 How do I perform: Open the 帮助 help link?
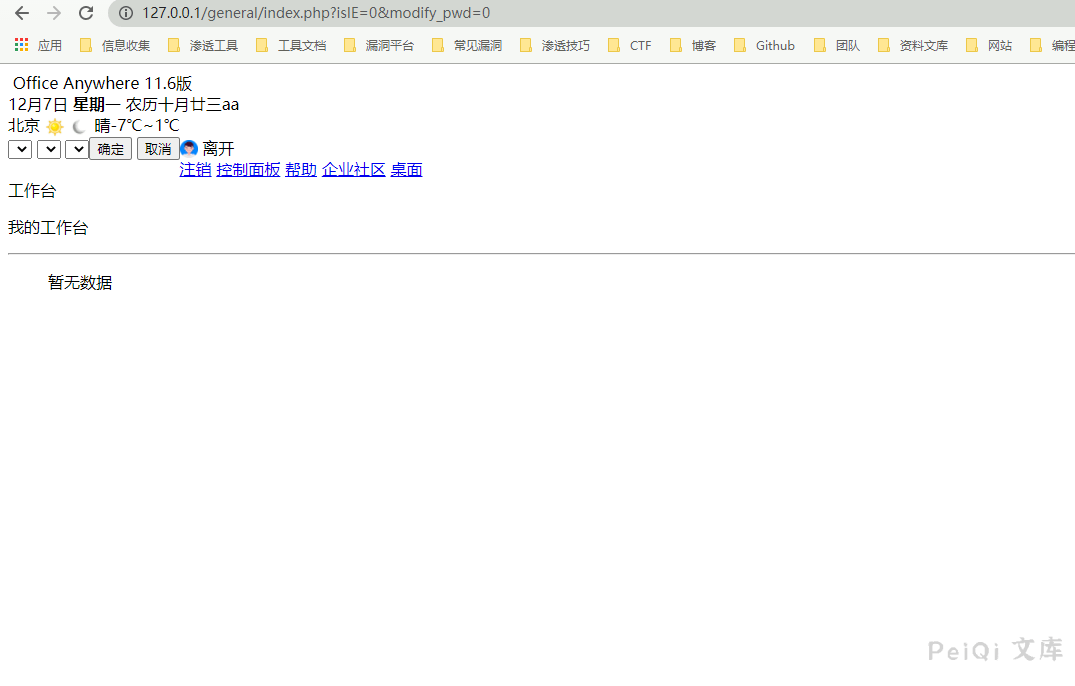click(x=301, y=170)
